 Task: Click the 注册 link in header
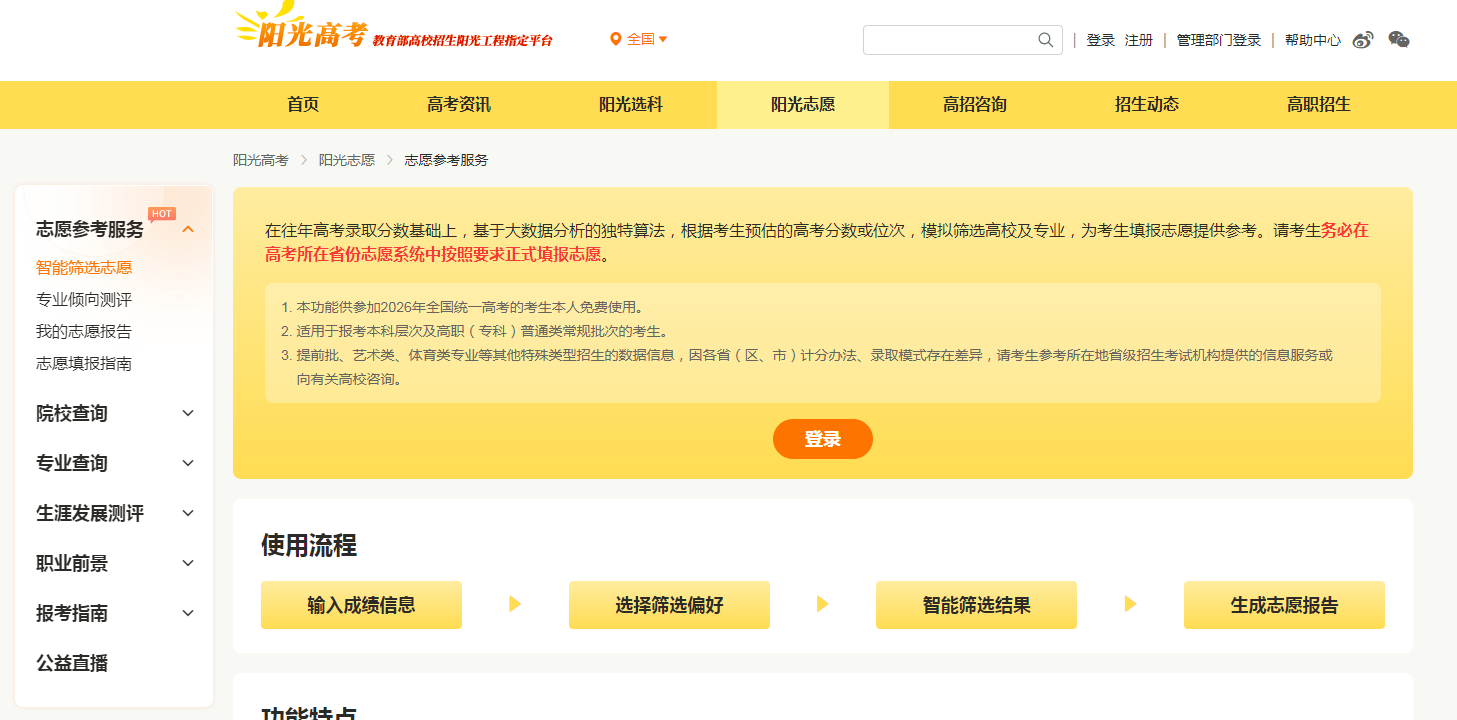pyautogui.click(x=1139, y=40)
